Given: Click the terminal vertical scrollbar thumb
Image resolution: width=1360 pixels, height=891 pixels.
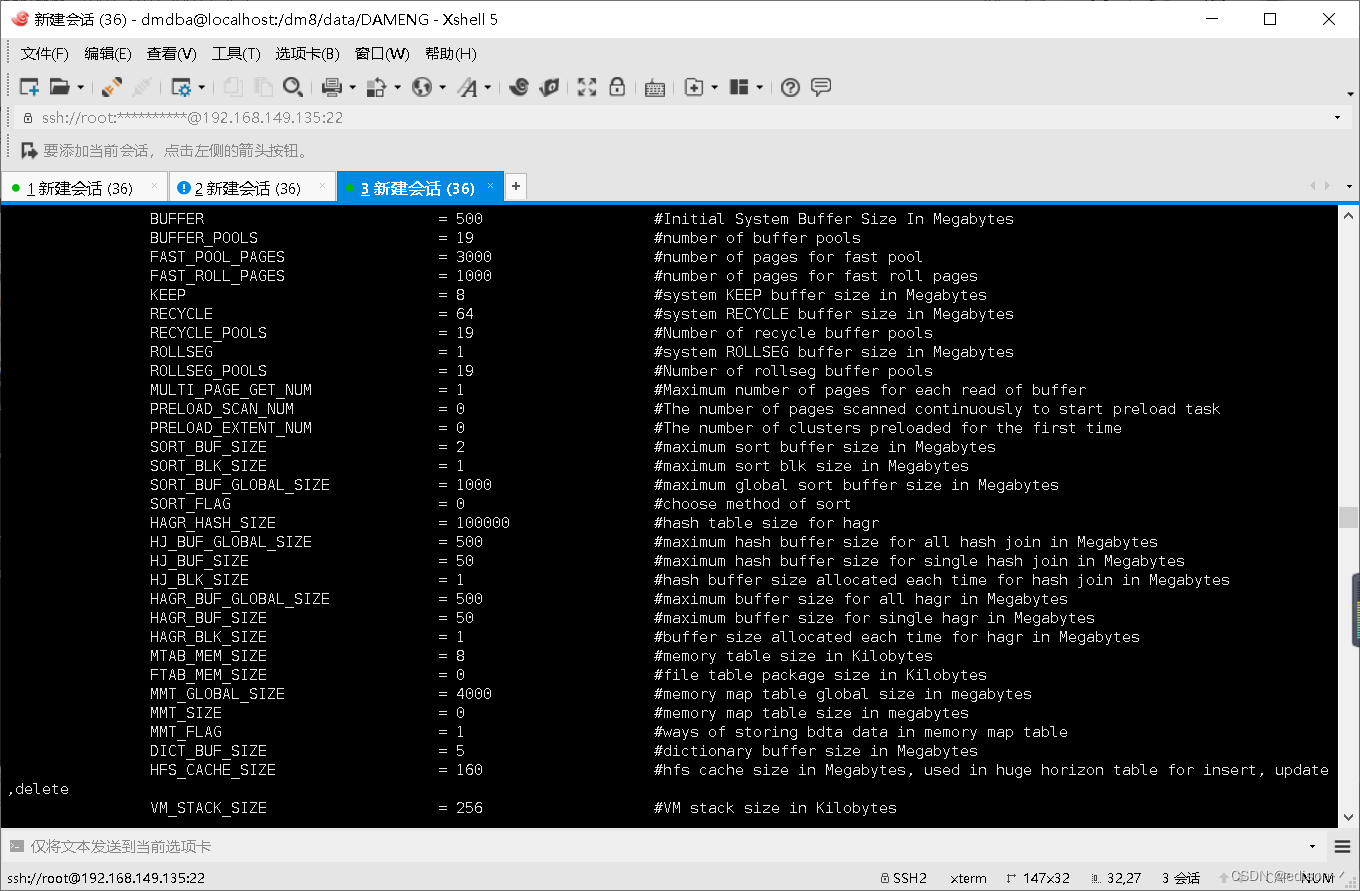Looking at the screenshot, I should (x=1348, y=517).
